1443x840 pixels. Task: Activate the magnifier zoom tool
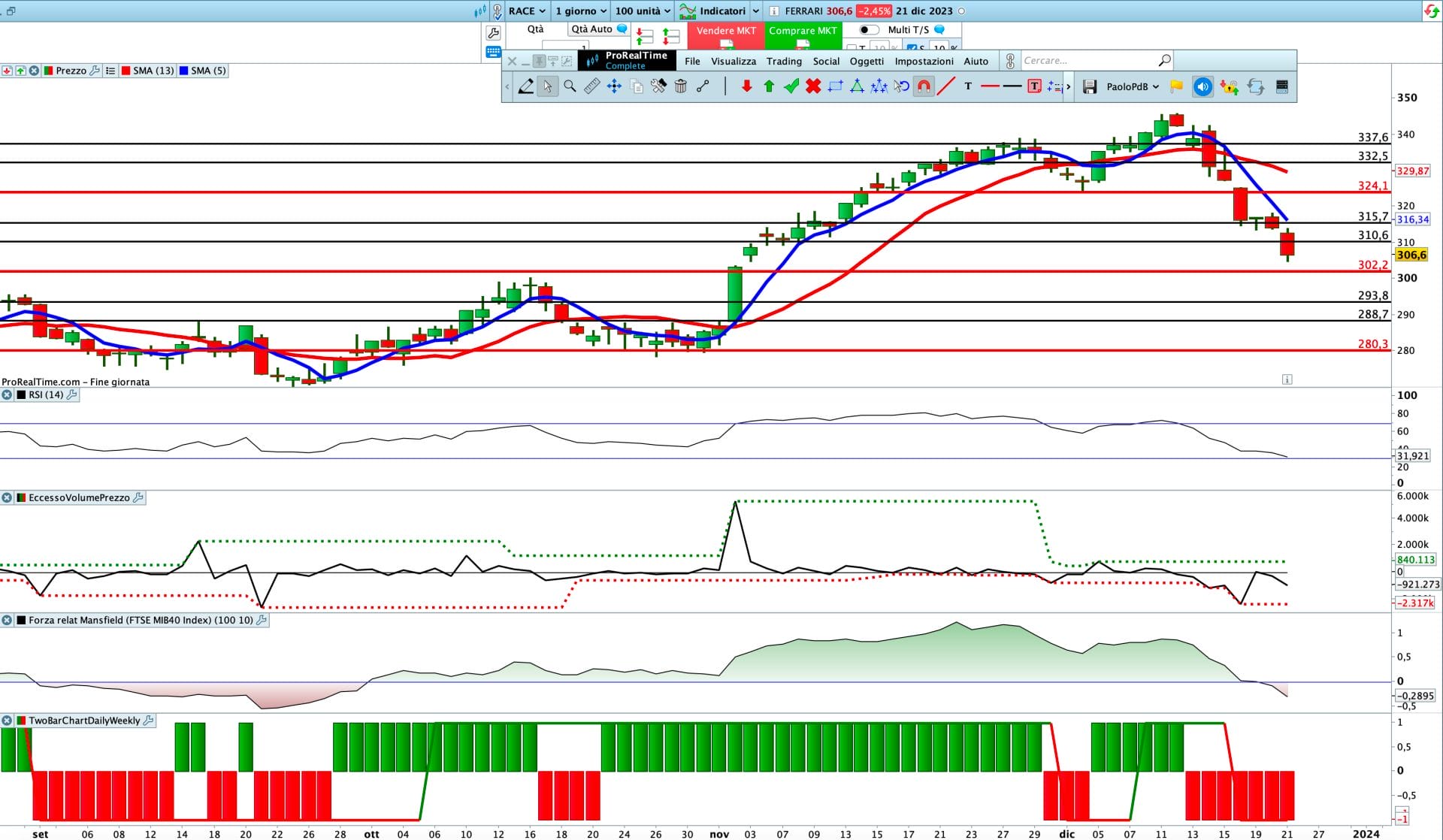570,86
